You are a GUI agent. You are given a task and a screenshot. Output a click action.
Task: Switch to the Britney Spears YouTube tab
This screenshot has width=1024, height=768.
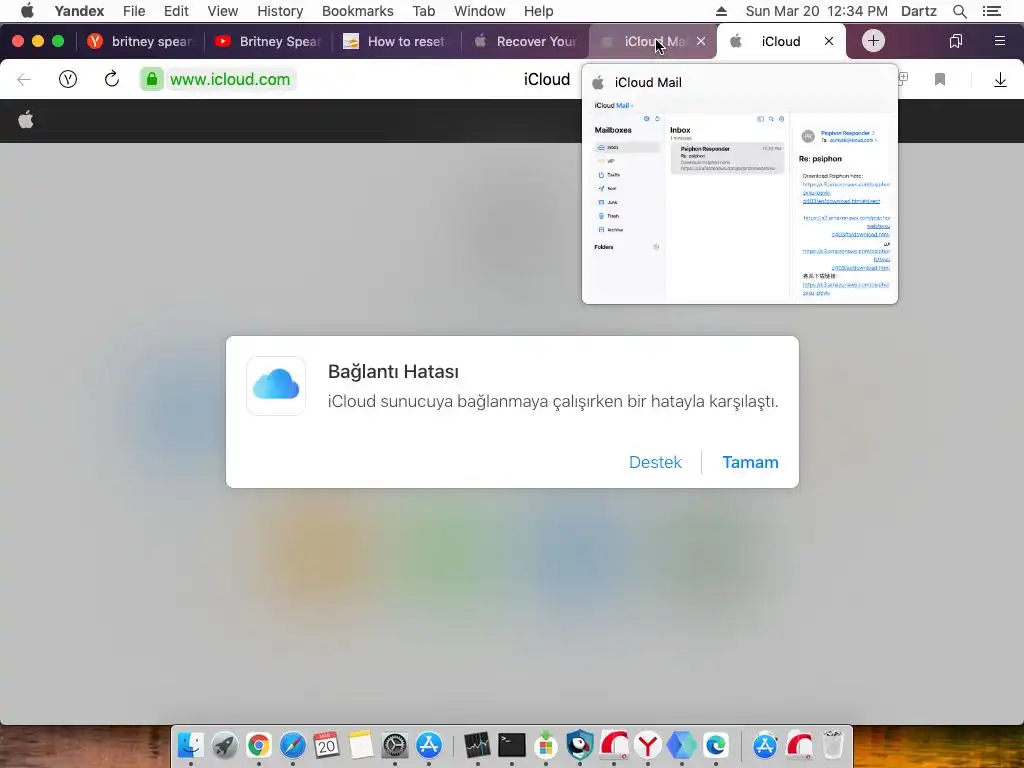click(x=268, y=41)
